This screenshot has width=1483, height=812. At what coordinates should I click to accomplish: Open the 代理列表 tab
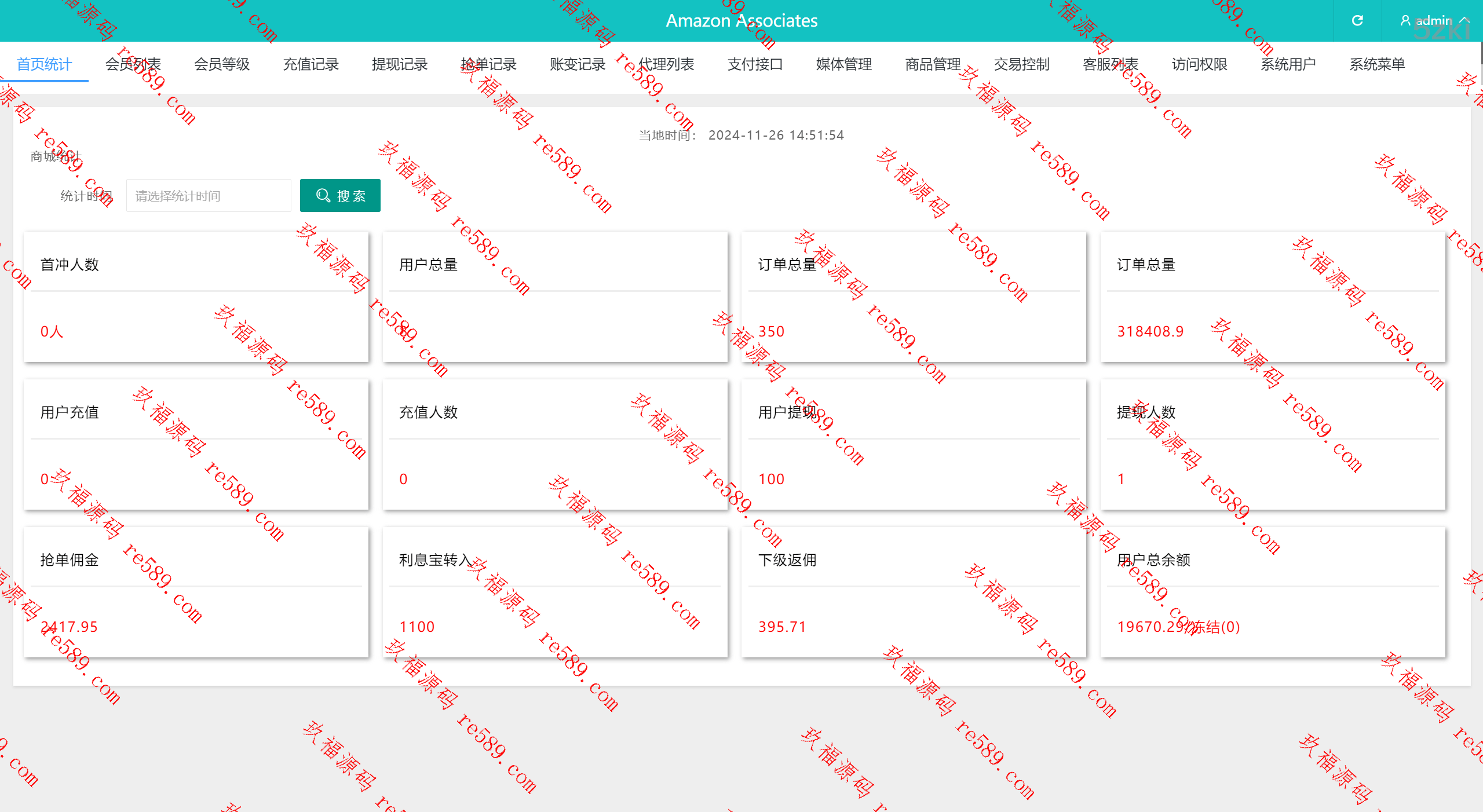666,64
